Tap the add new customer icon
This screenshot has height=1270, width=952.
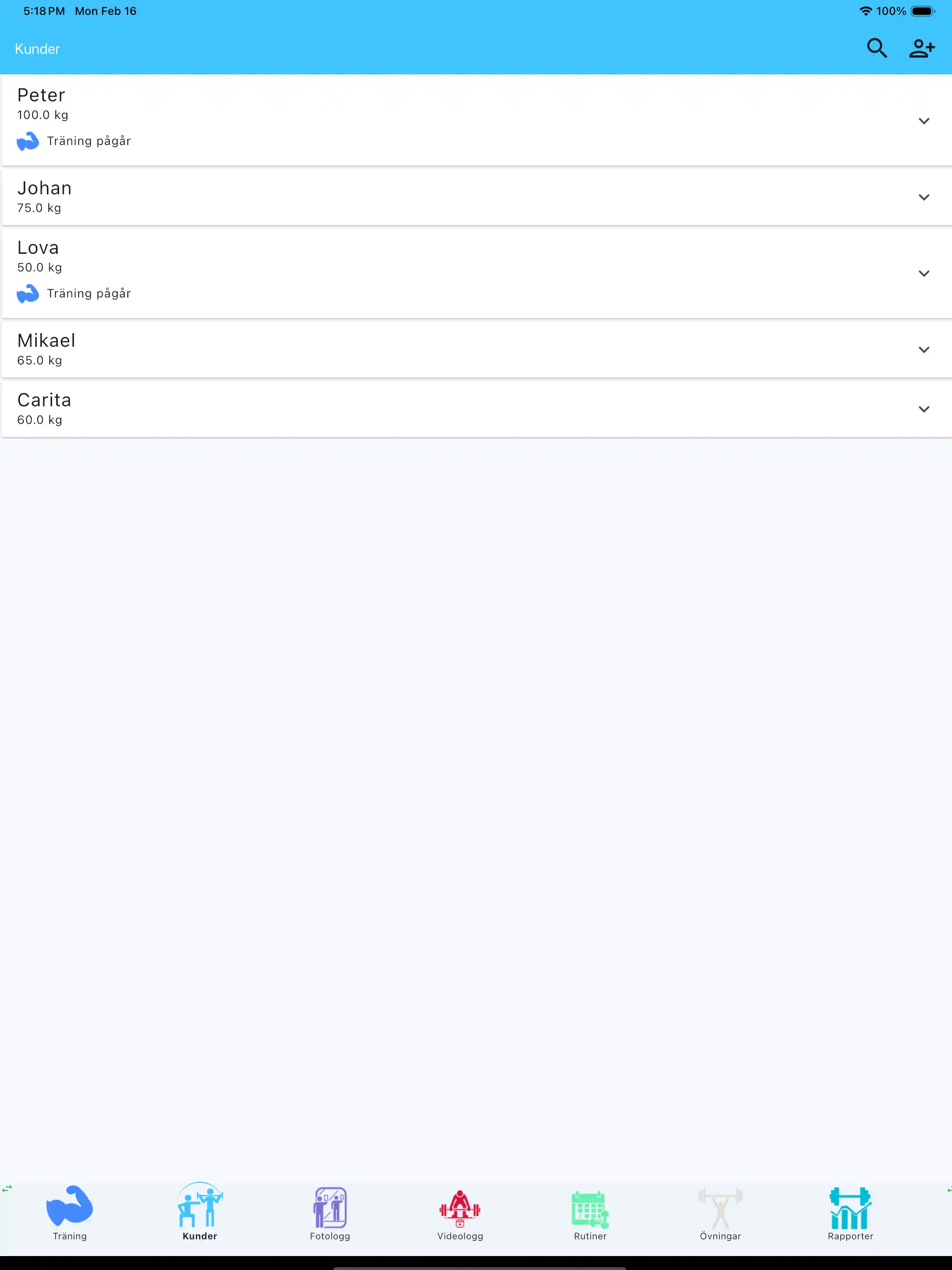(x=922, y=48)
